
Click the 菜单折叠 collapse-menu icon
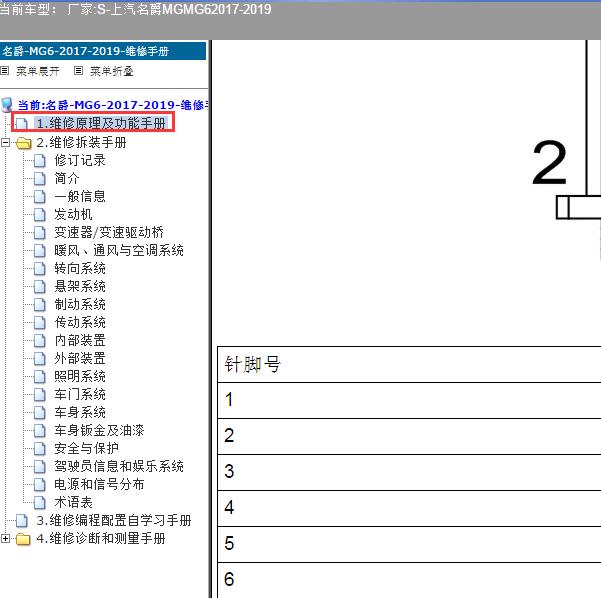click(78, 71)
